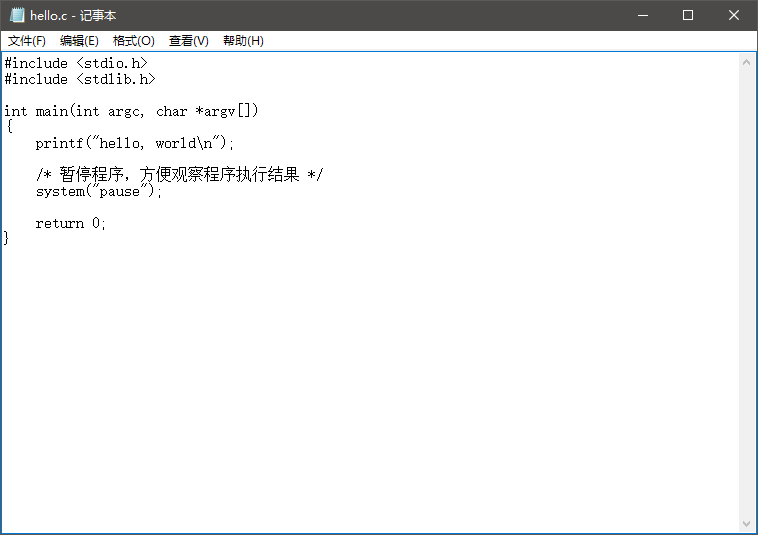758x535 pixels.
Task: Click on the 'return 0;' line
Action: pyautogui.click(x=70, y=223)
